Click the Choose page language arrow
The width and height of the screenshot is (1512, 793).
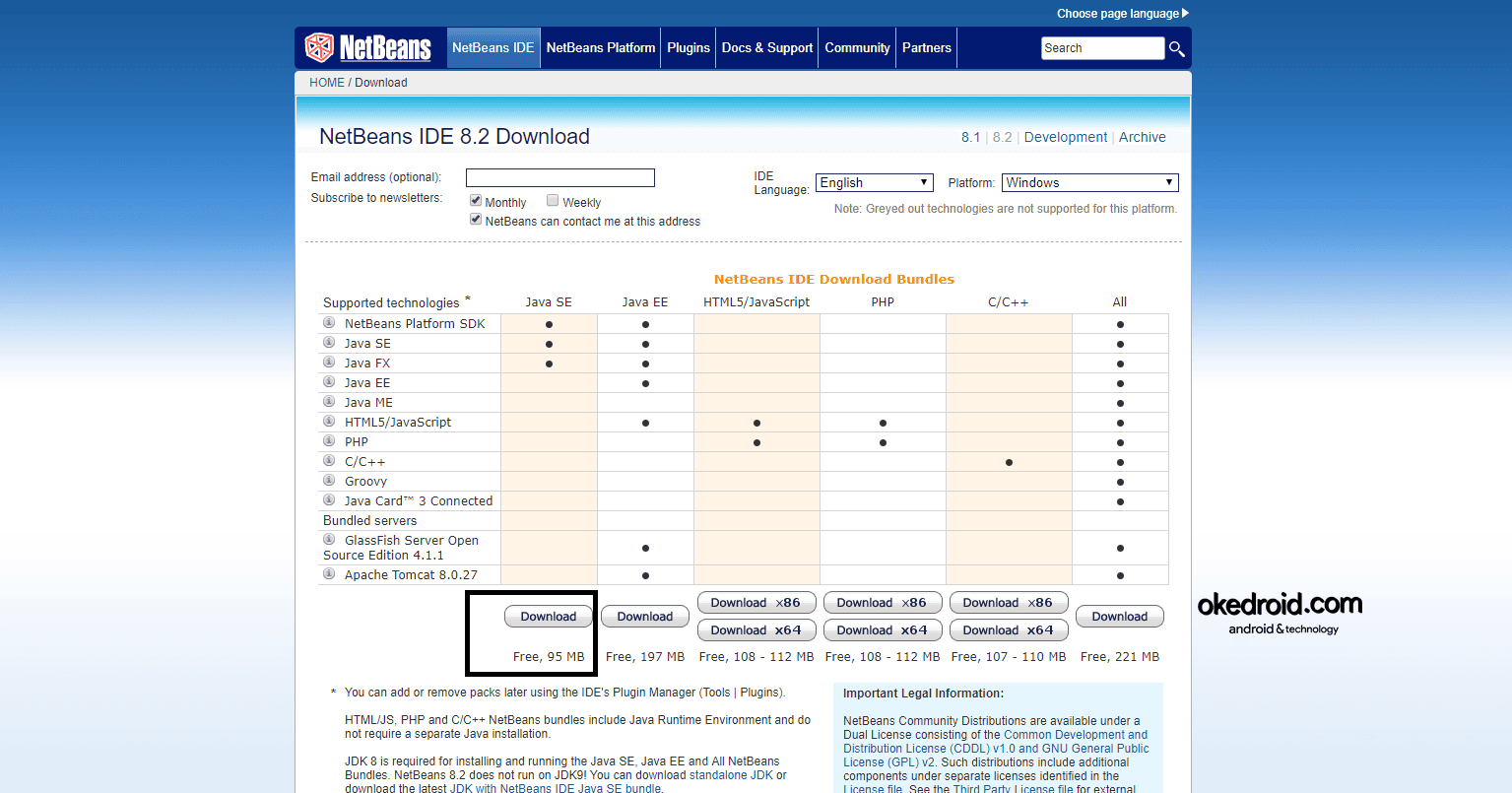(1185, 13)
